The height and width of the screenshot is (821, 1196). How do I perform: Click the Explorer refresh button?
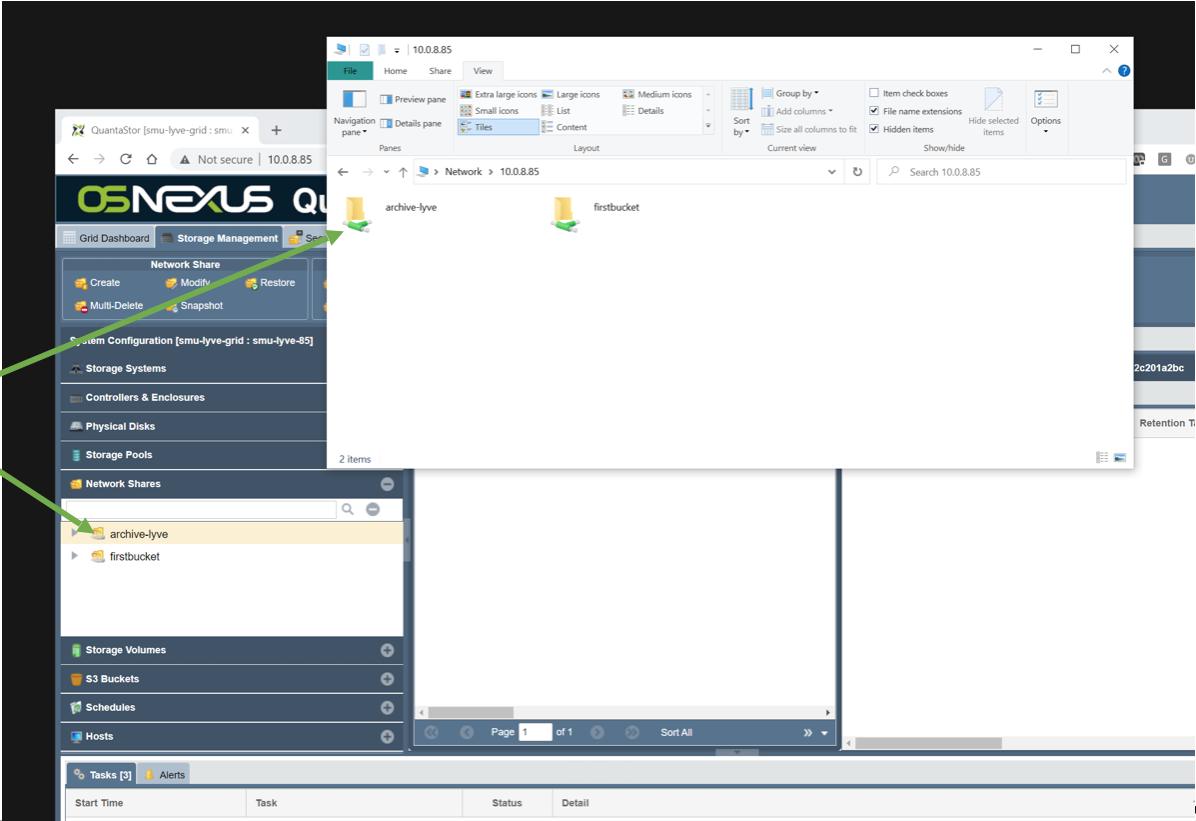coord(857,172)
